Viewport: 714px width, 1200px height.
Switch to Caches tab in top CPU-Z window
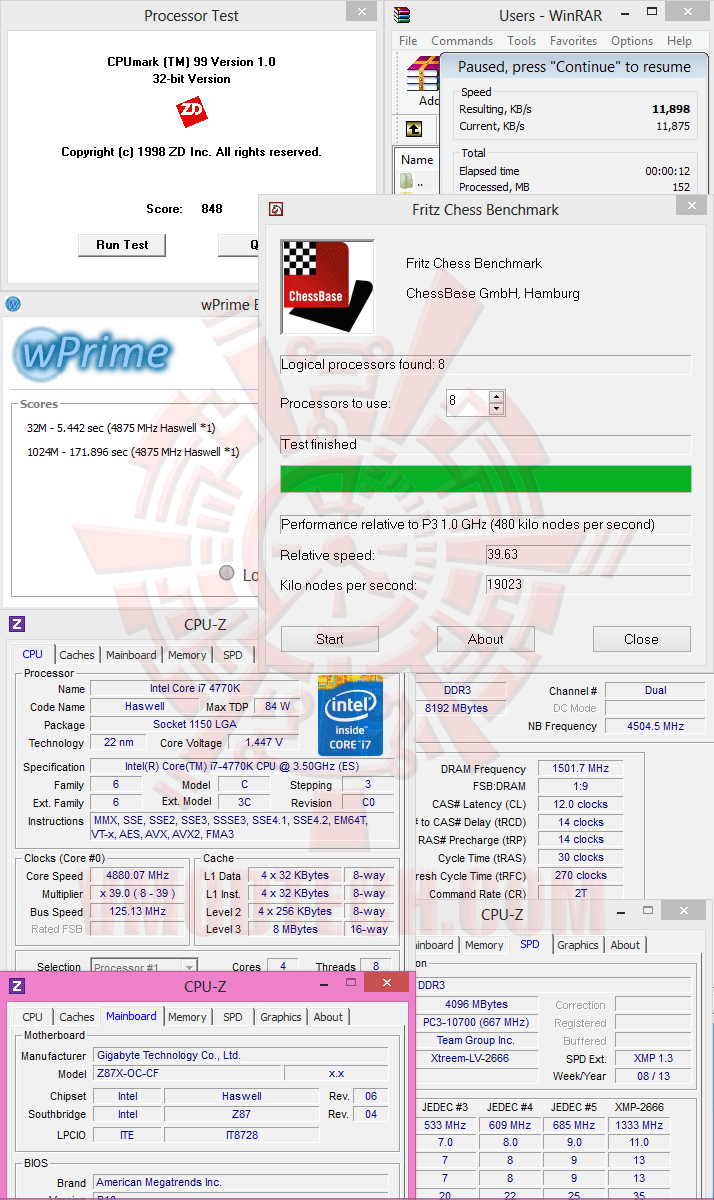(77, 655)
